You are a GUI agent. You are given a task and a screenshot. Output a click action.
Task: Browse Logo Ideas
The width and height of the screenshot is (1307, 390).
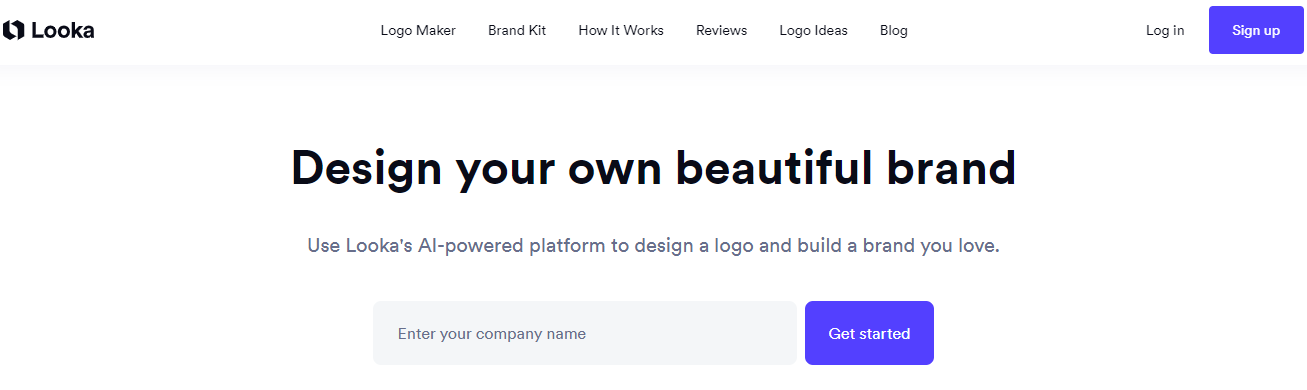click(814, 30)
